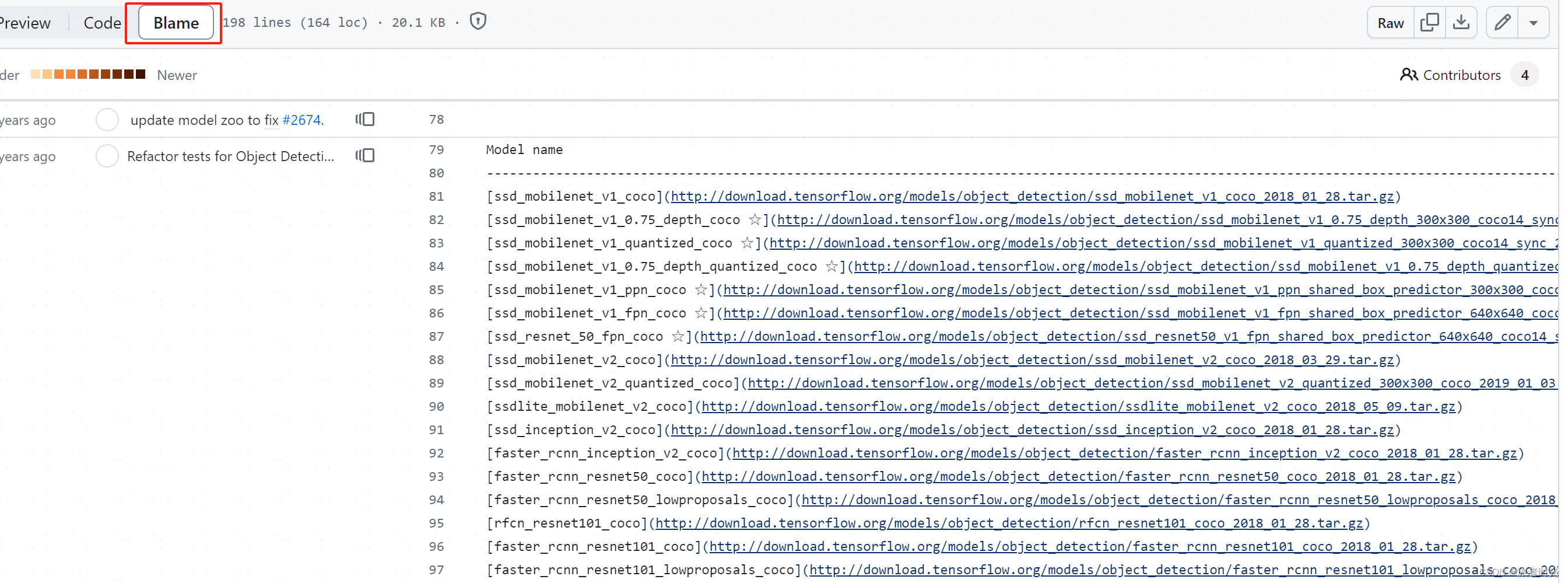
Task: Click line number 95
Action: click(436, 523)
